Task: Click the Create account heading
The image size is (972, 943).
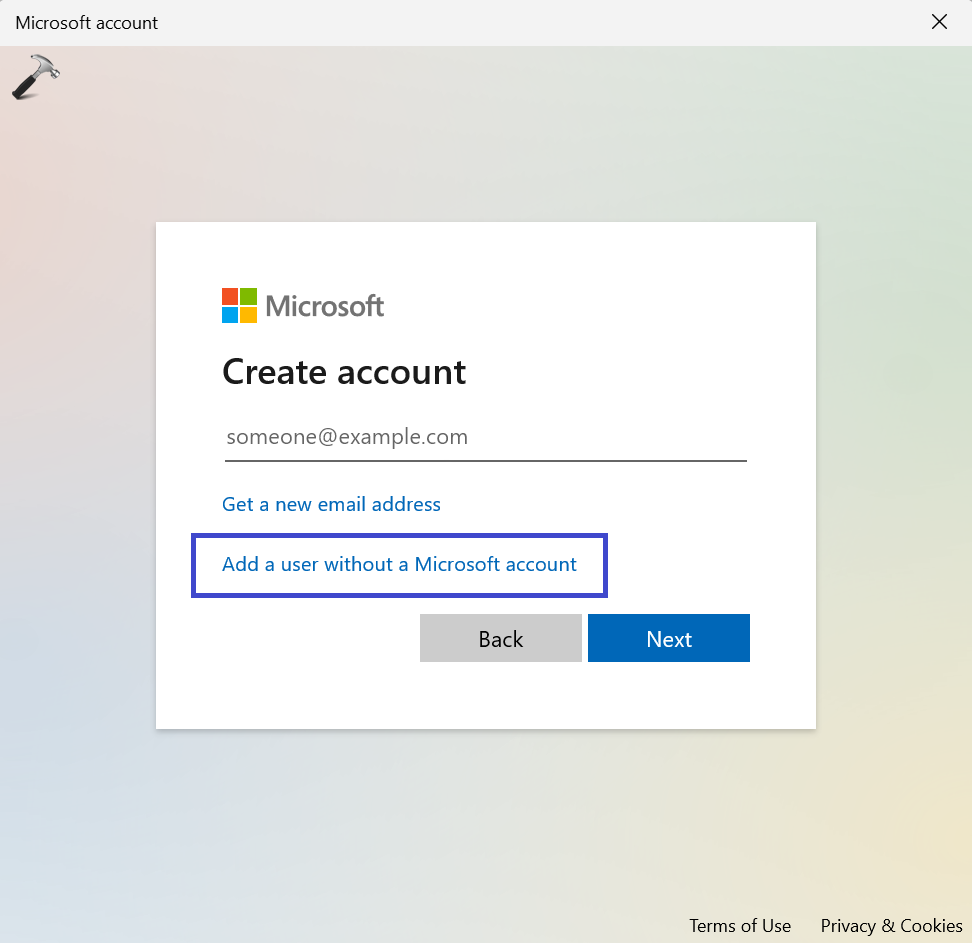Action: [x=344, y=372]
